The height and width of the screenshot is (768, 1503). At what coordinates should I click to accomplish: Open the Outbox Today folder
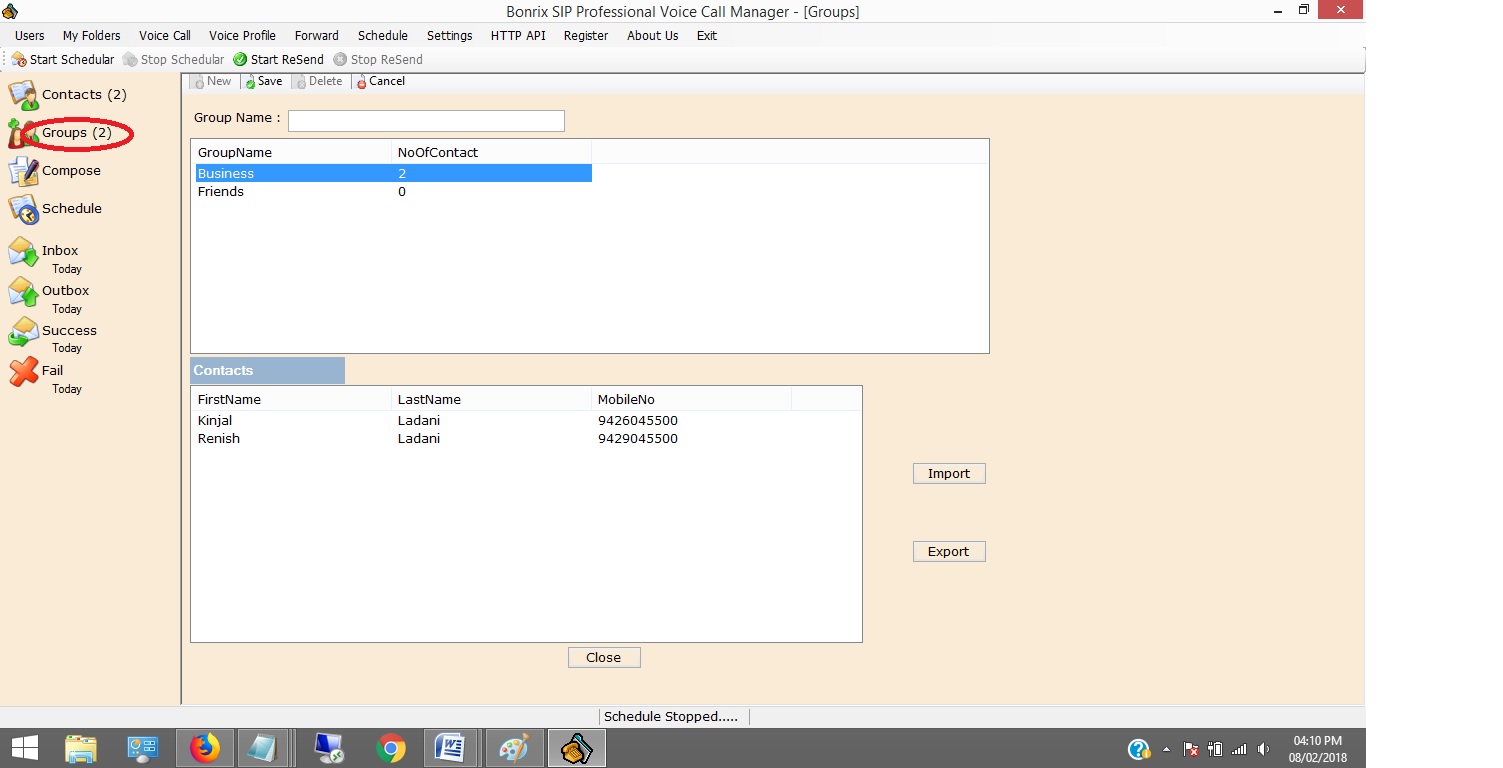click(x=50, y=298)
